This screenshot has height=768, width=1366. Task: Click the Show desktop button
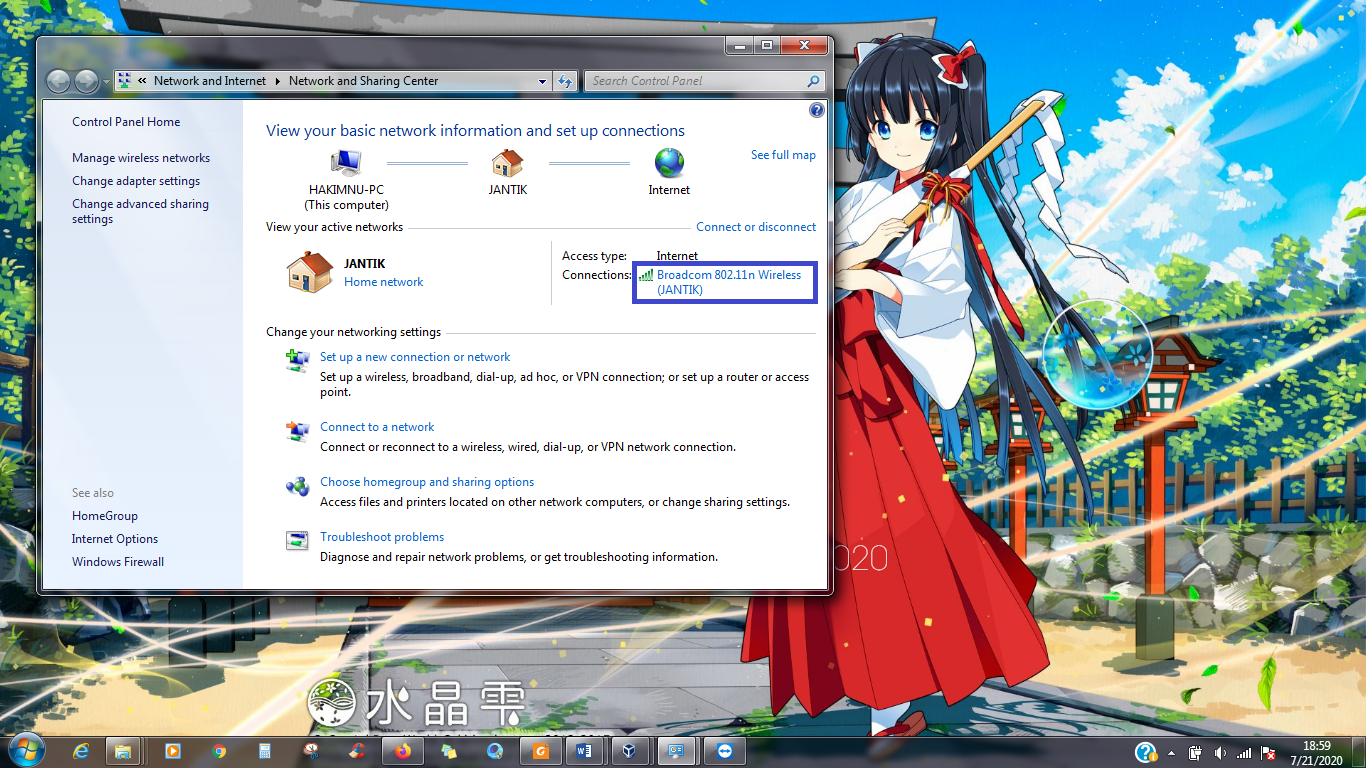point(1359,753)
